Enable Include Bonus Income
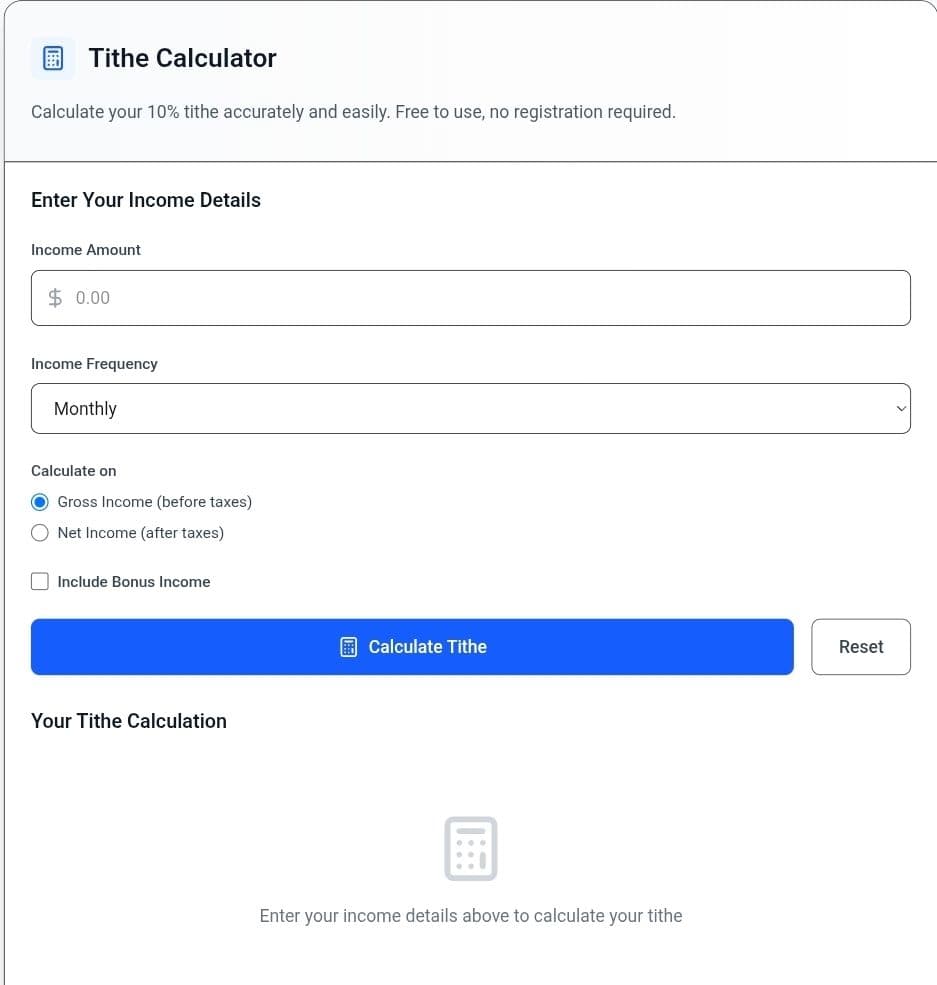Viewport: 937px width, 985px height. (40, 581)
